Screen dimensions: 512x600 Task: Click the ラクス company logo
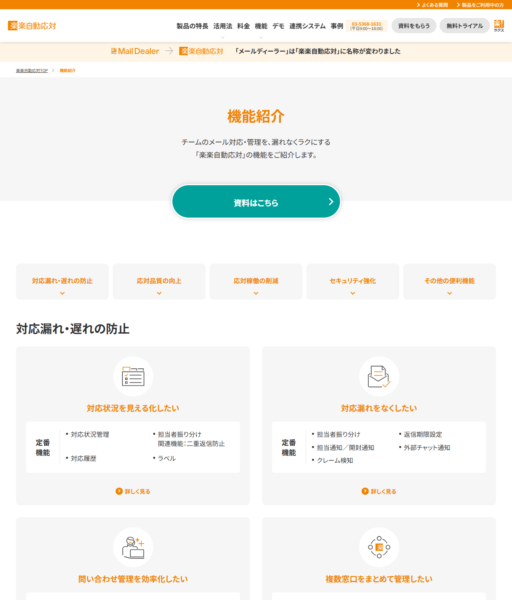click(x=499, y=26)
